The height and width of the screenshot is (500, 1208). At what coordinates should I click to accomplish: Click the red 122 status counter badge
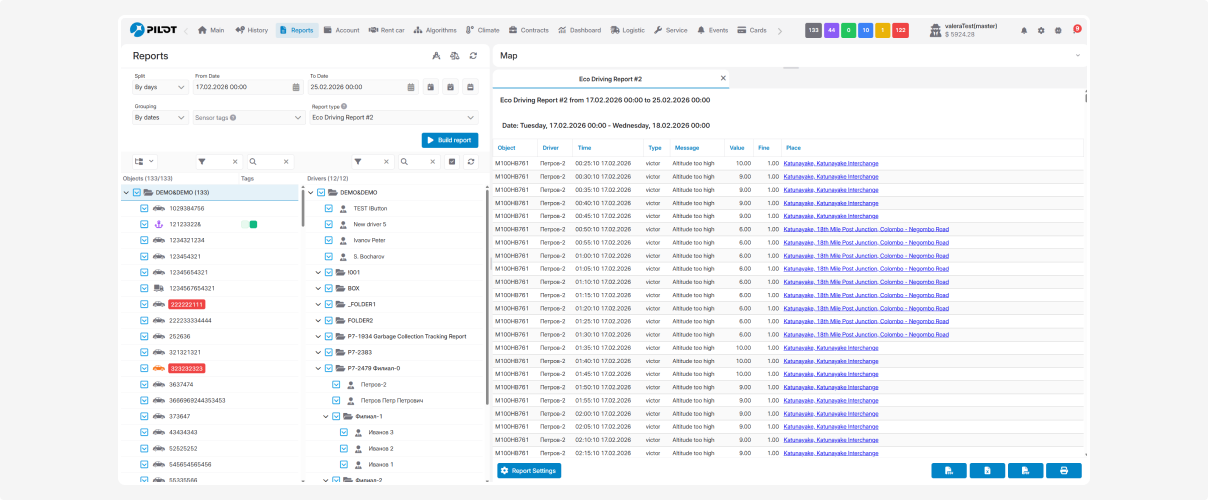(900, 30)
